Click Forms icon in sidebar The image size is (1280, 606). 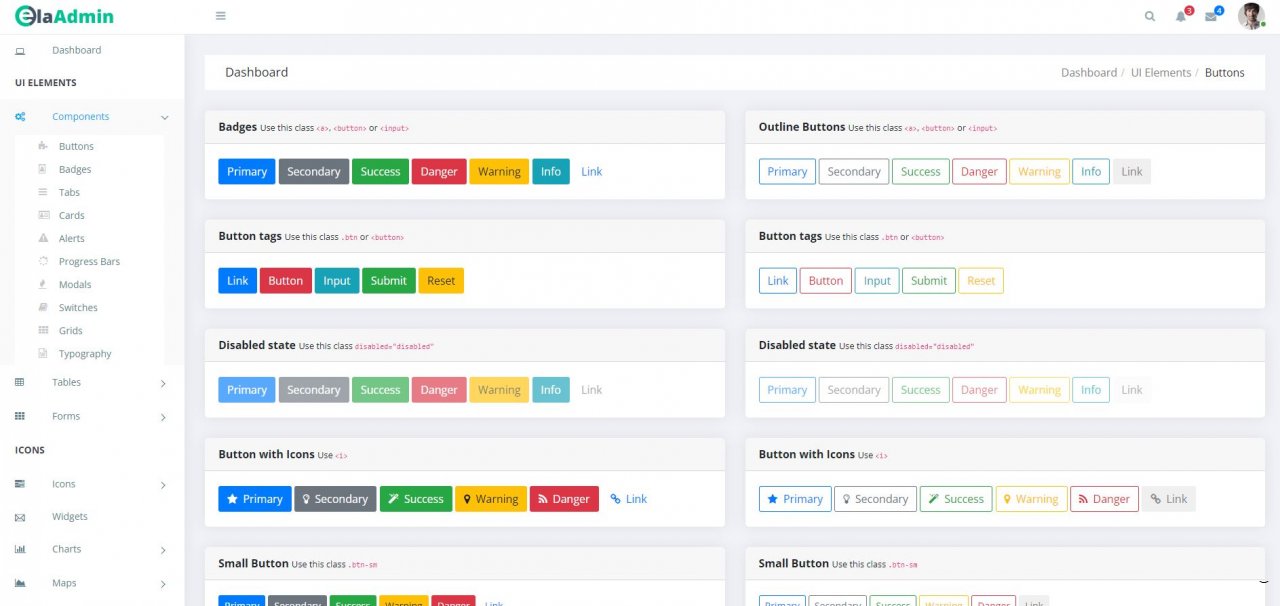pyautogui.click(x=20, y=416)
